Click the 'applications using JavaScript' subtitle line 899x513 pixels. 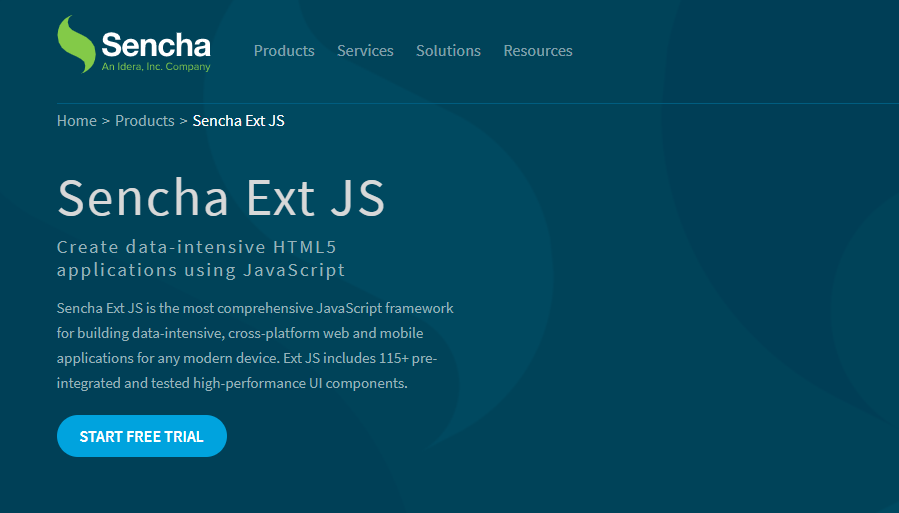pos(201,270)
